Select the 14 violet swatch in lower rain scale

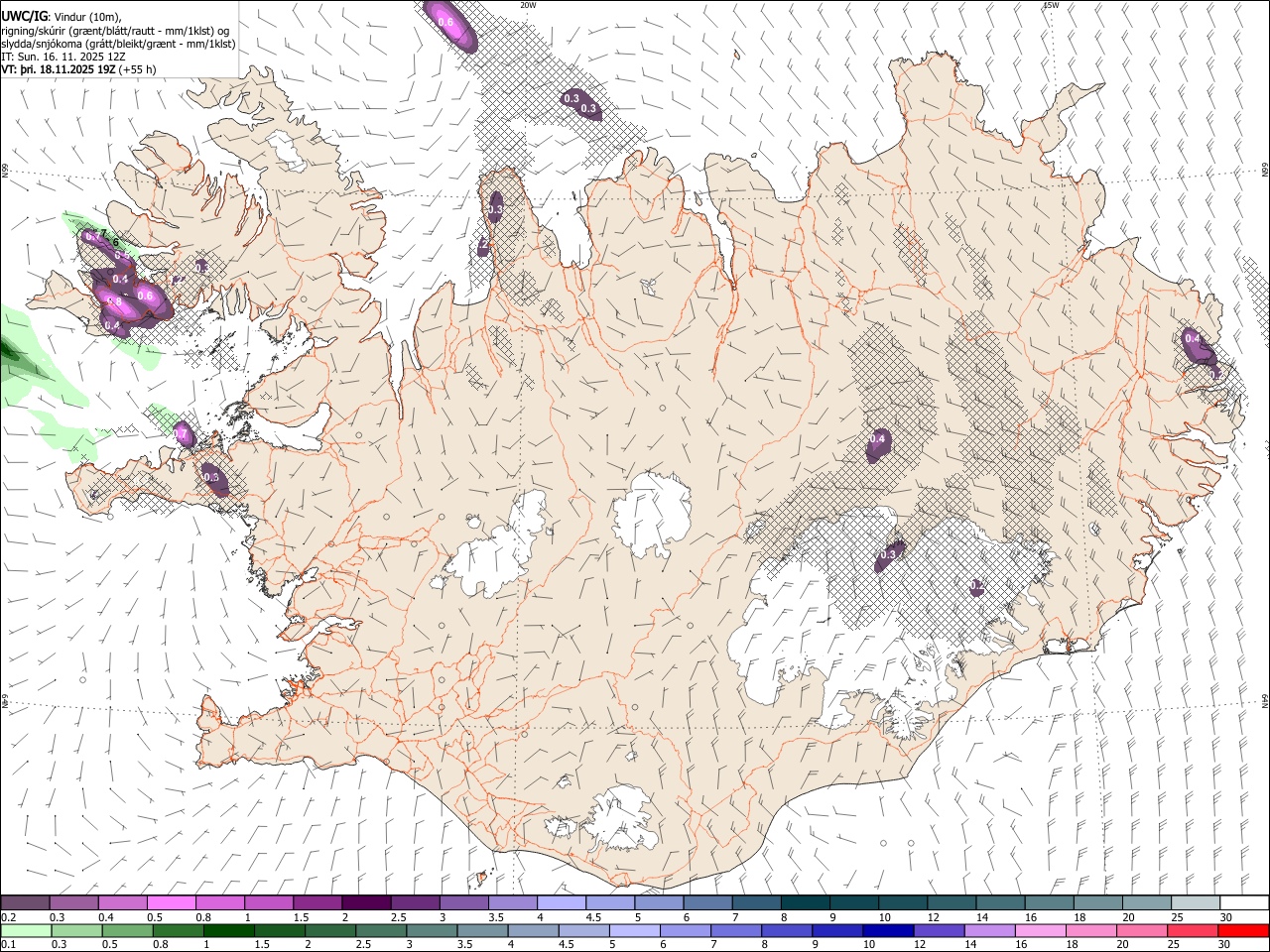(988, 930)
